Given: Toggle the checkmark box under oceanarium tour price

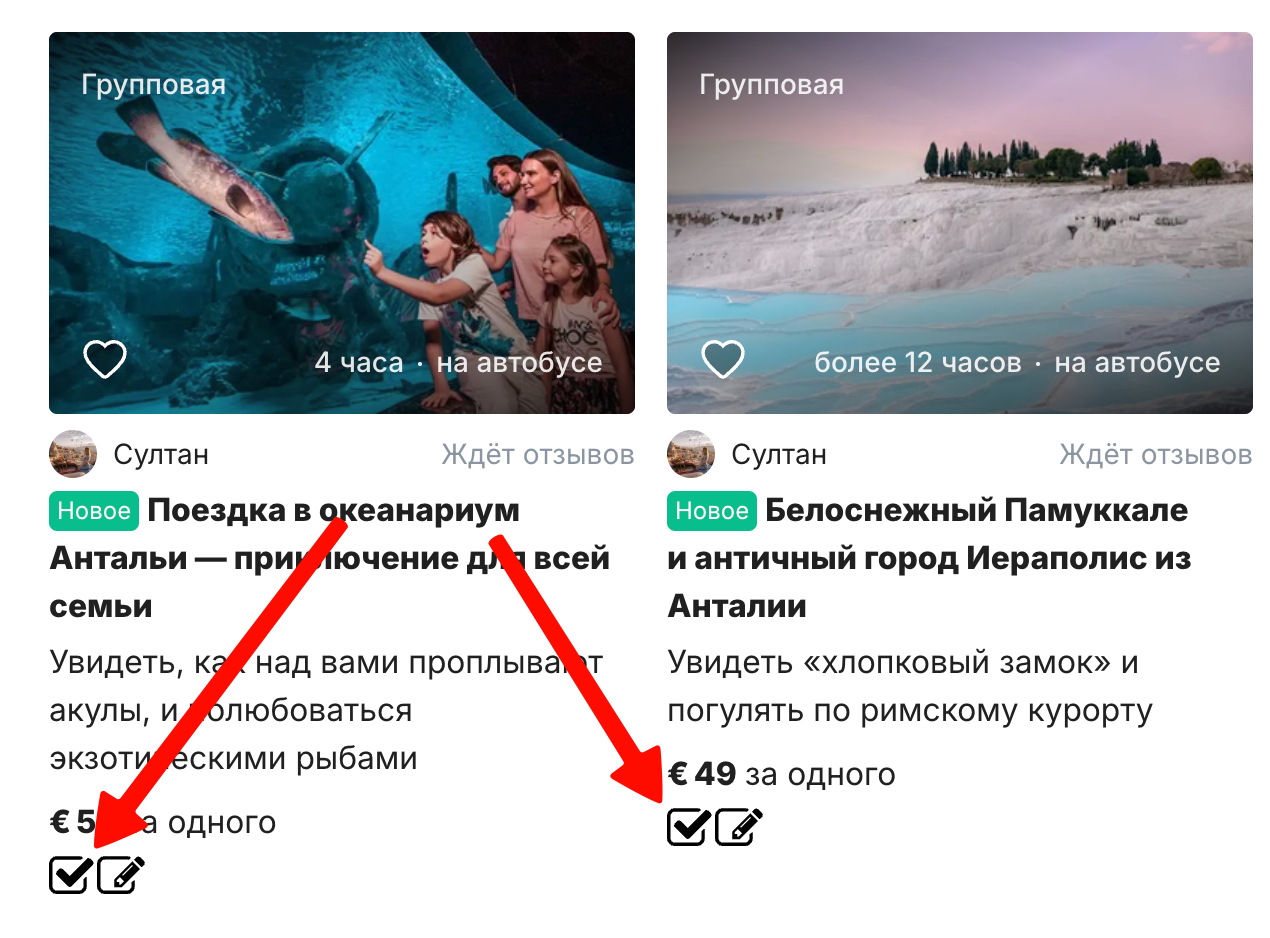Looking at the screenshot, I should (x=71, y=875).
